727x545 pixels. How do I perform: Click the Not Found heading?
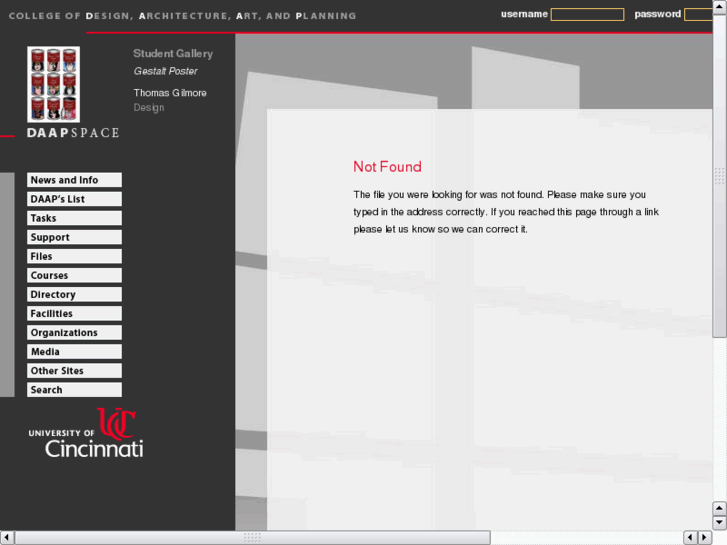(x=387, y=167)
